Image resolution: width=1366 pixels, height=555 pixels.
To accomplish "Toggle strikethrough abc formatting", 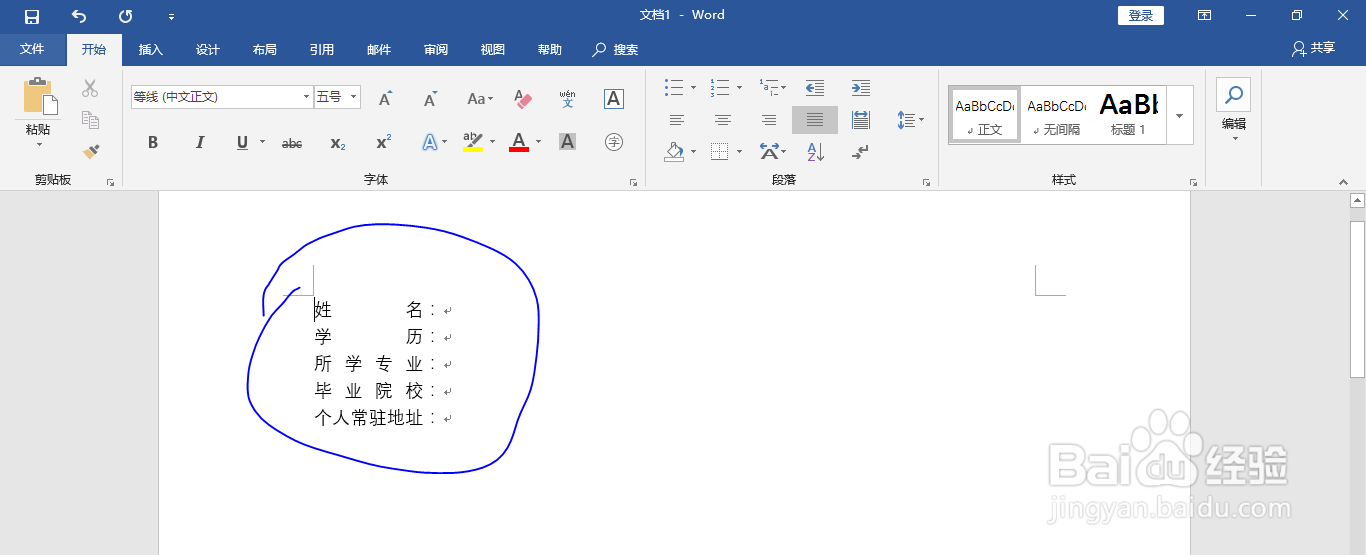I will 292,143.
